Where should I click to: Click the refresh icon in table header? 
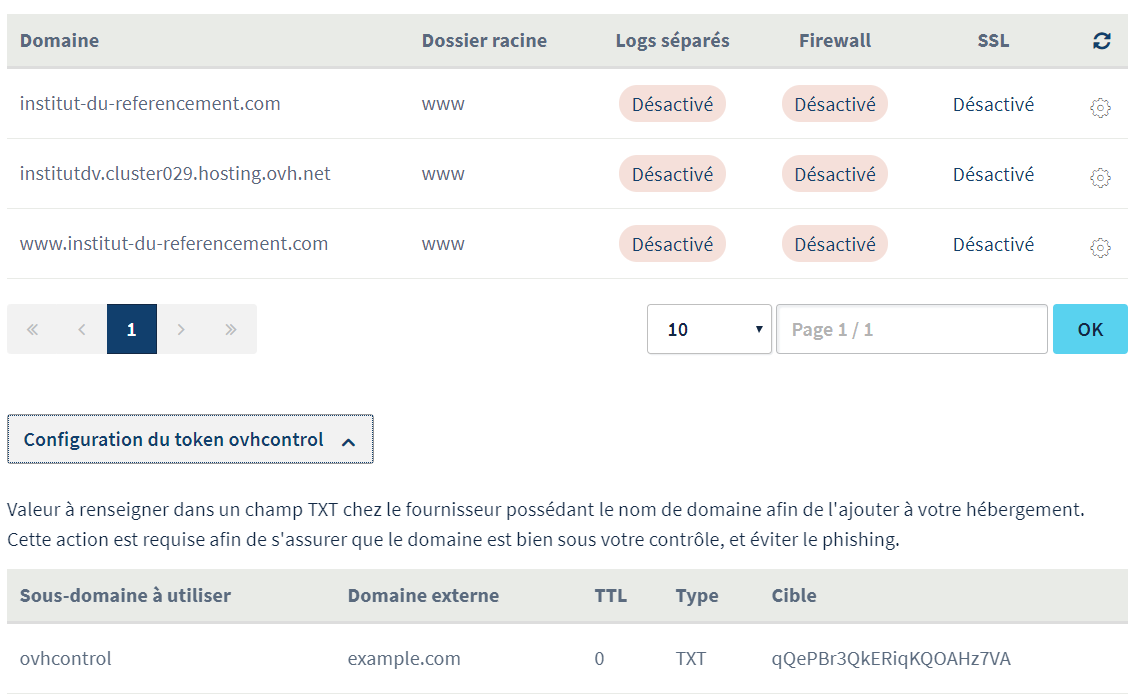(x=1101, y=41)
